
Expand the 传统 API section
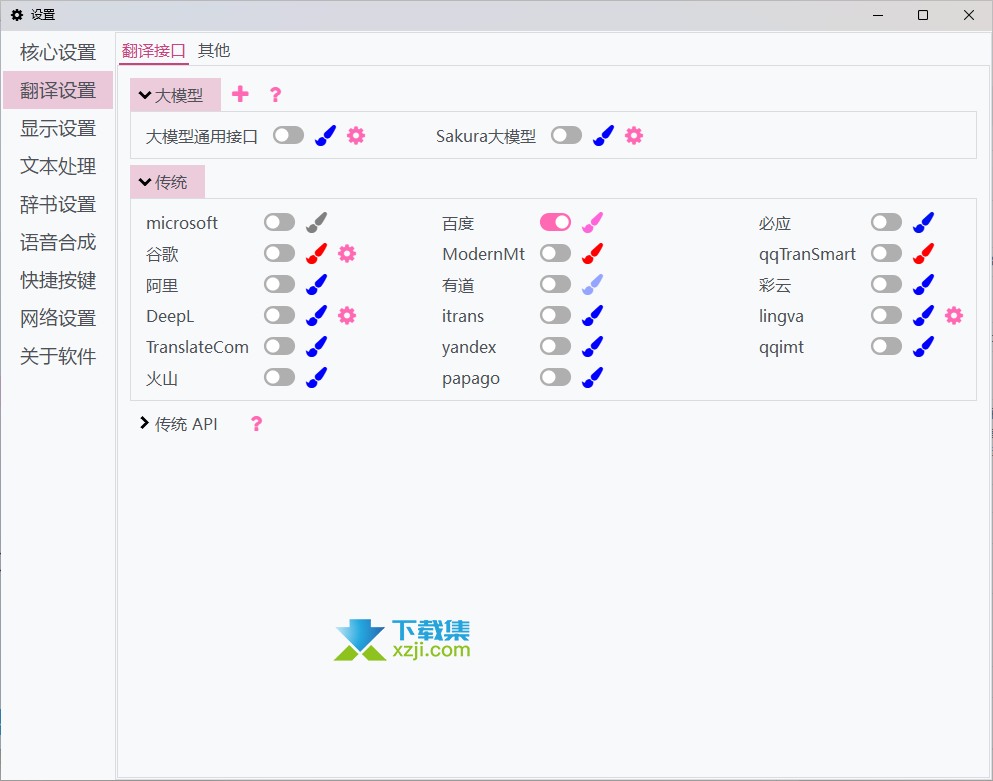click(x=178, y=424)
